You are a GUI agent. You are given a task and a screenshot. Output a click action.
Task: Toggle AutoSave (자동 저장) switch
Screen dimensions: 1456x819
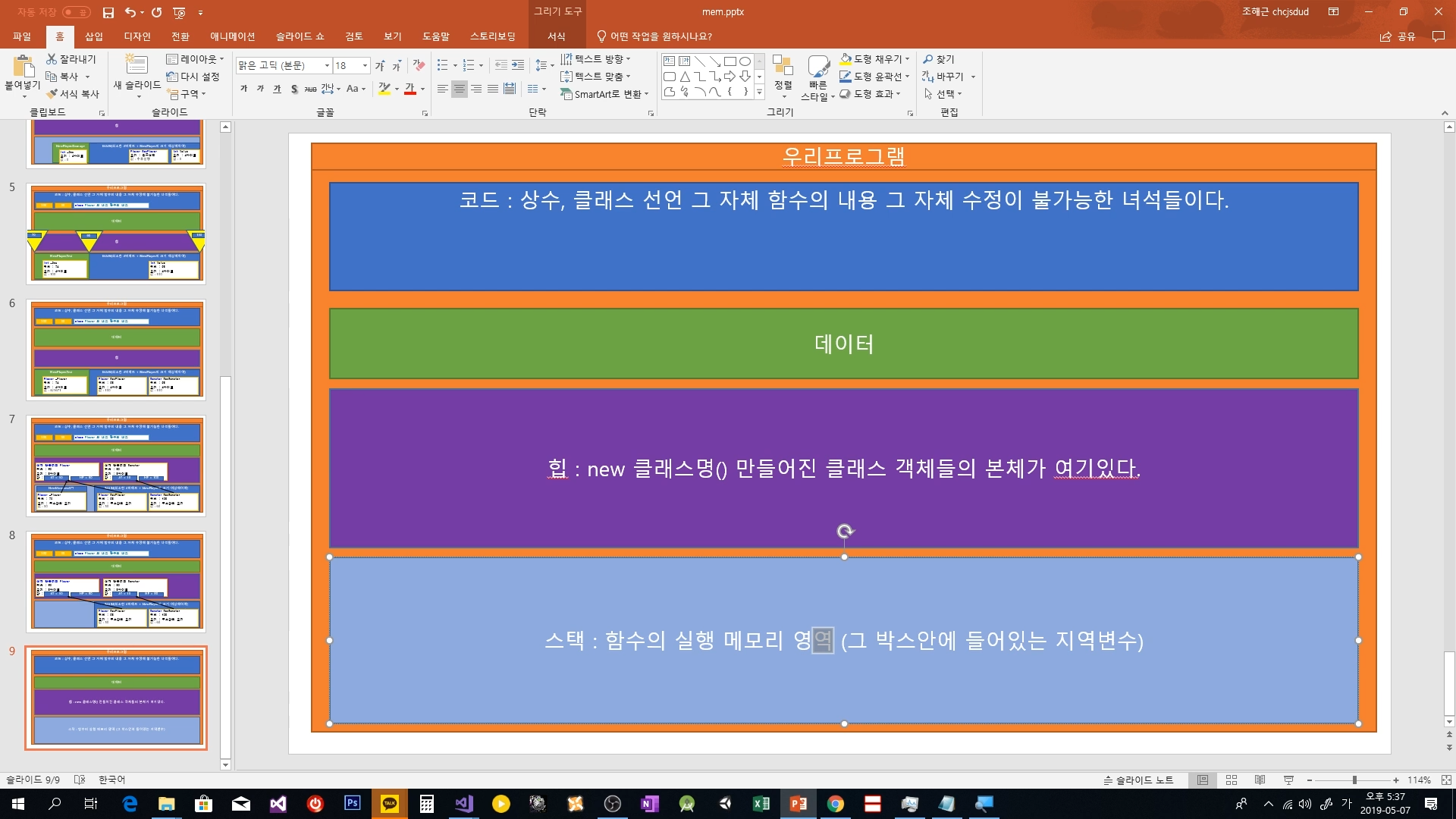point(76,12)
